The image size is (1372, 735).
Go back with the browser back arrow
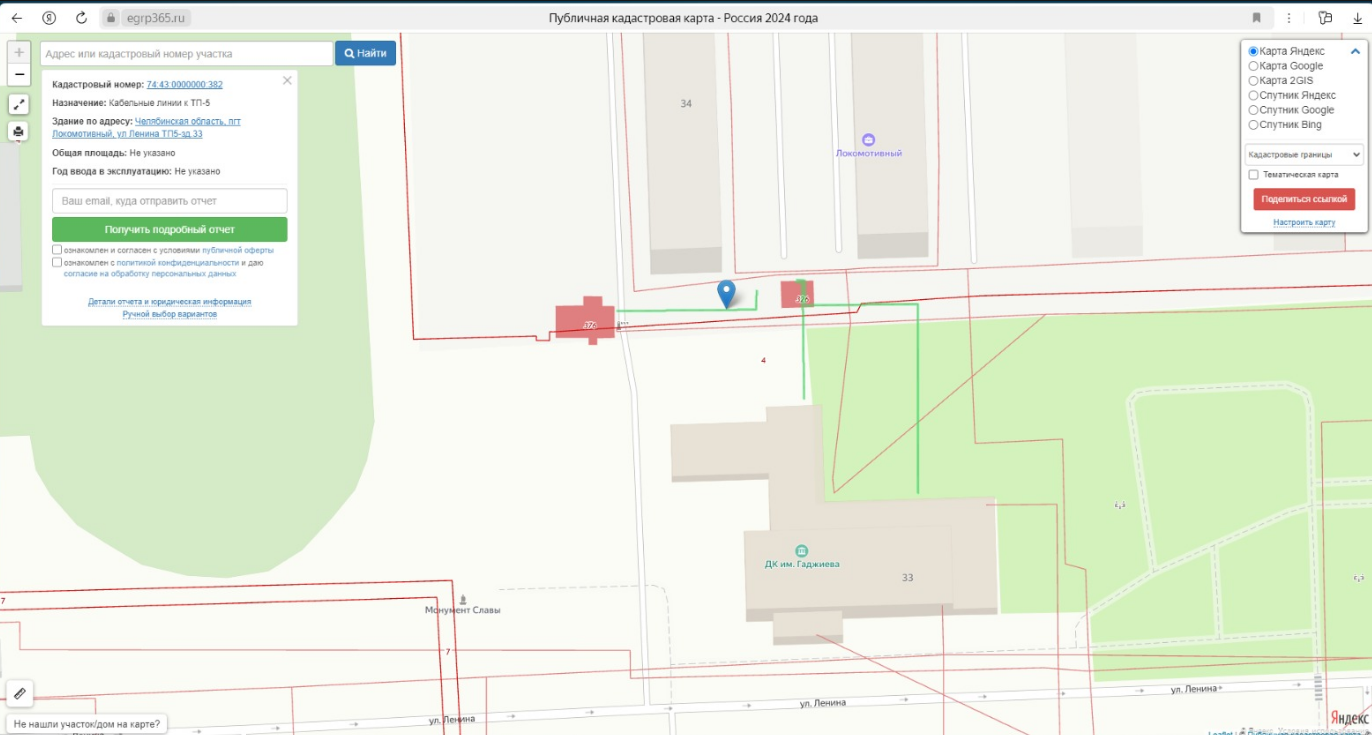click(17, 18)
